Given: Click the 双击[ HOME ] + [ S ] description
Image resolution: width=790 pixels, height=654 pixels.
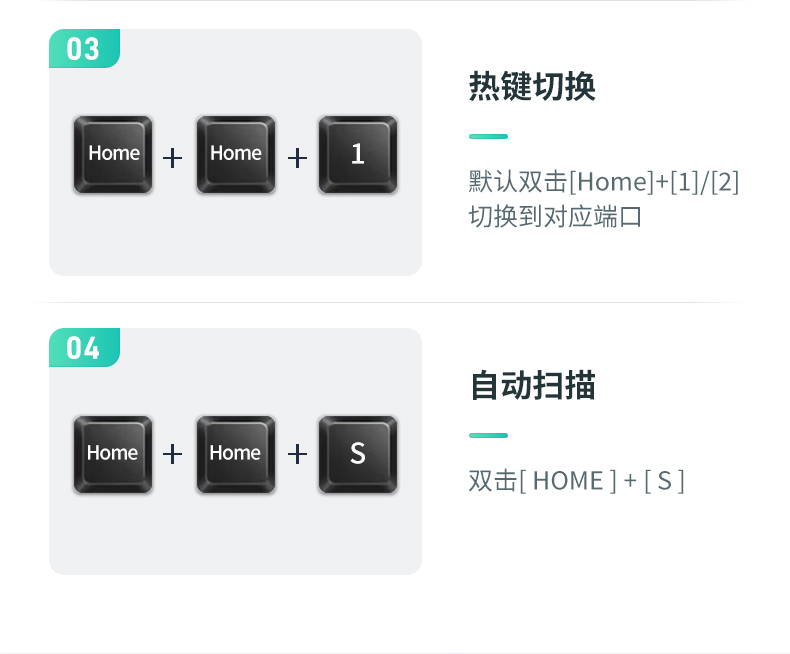Looking at the screenshot, I should coord(576,481).
